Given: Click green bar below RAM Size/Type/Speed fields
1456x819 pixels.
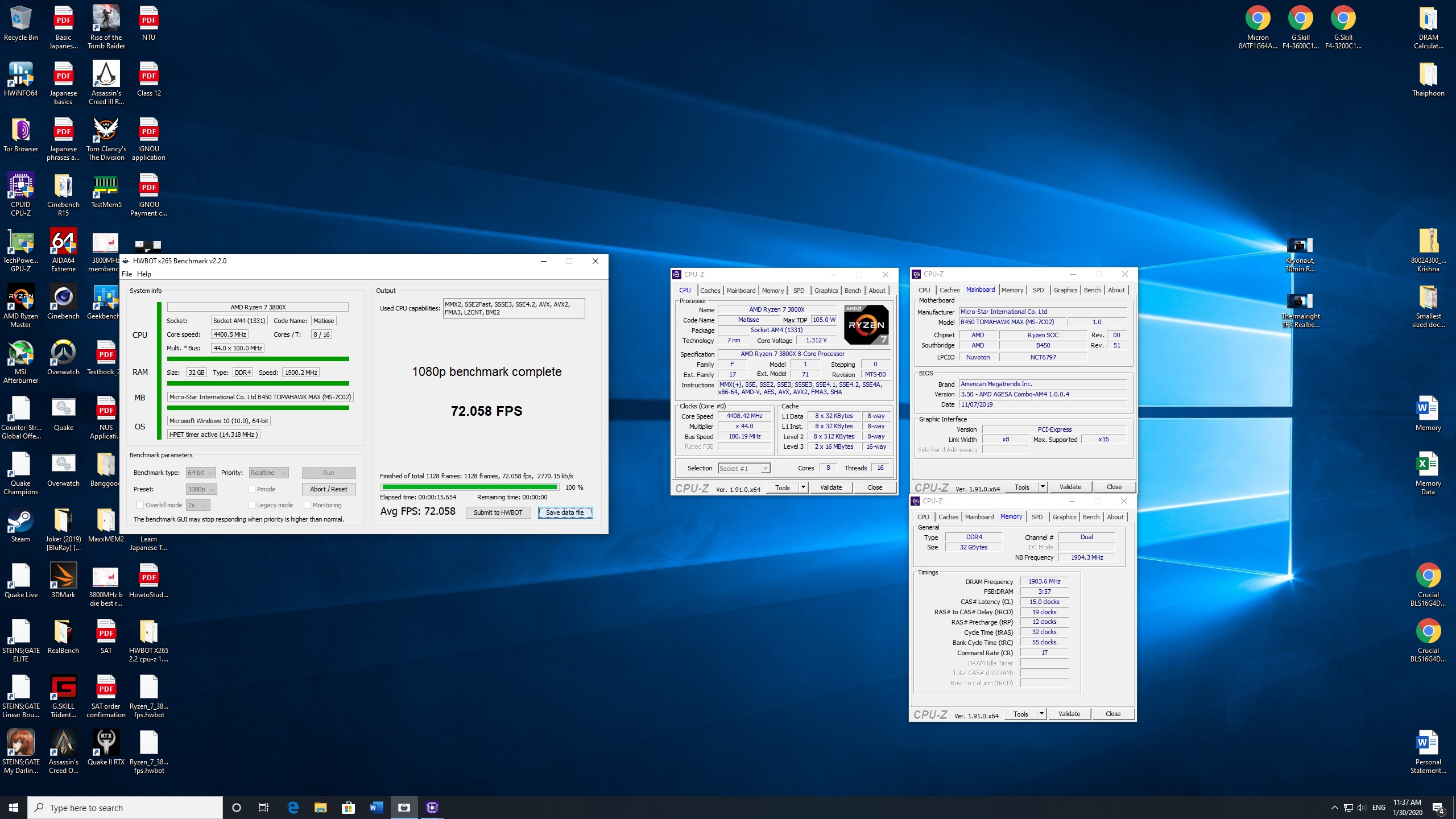Looking at the screenshot, I should [258, 383].
